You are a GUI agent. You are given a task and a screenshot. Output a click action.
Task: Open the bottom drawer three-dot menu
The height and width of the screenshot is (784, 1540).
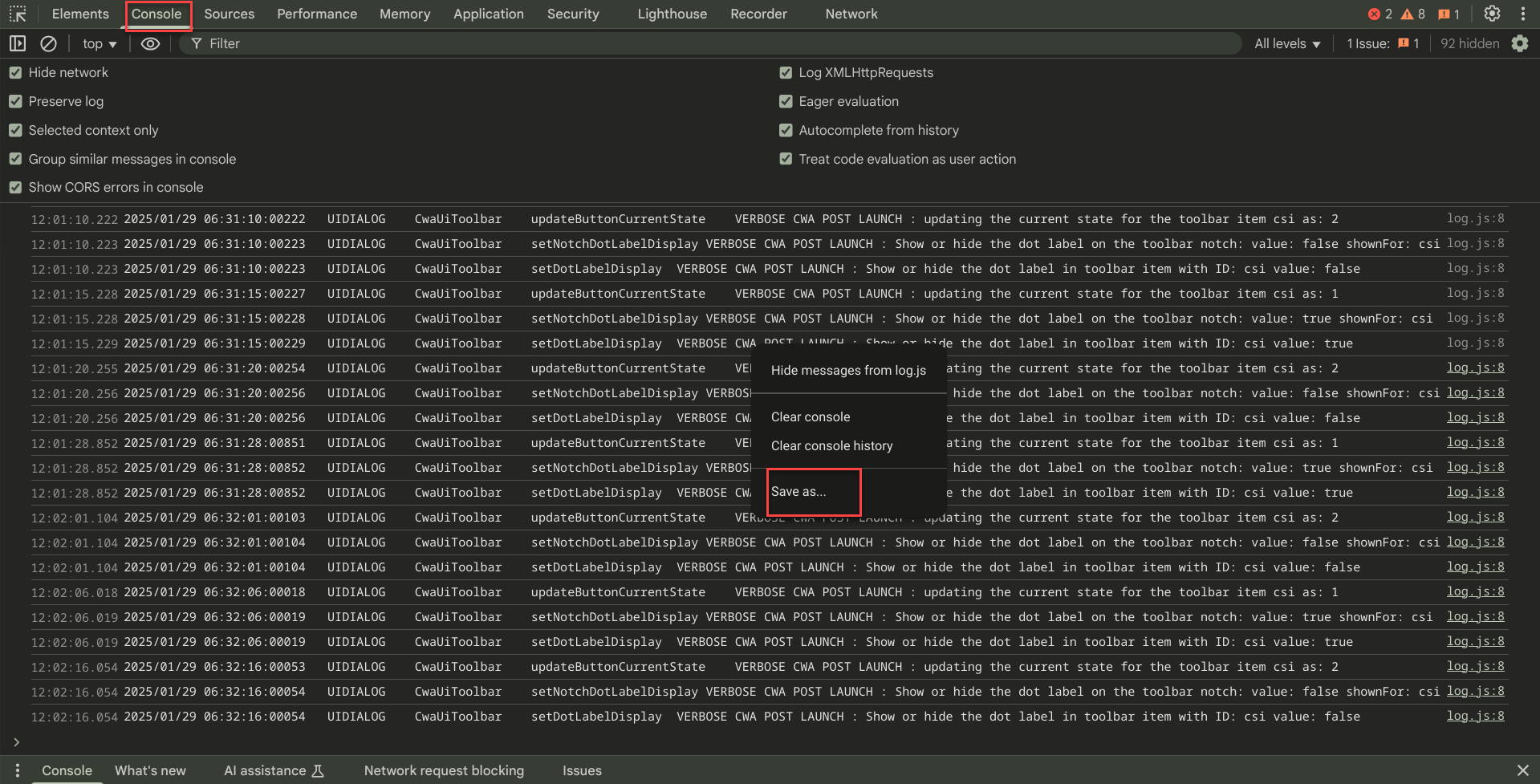click(17, 770)
